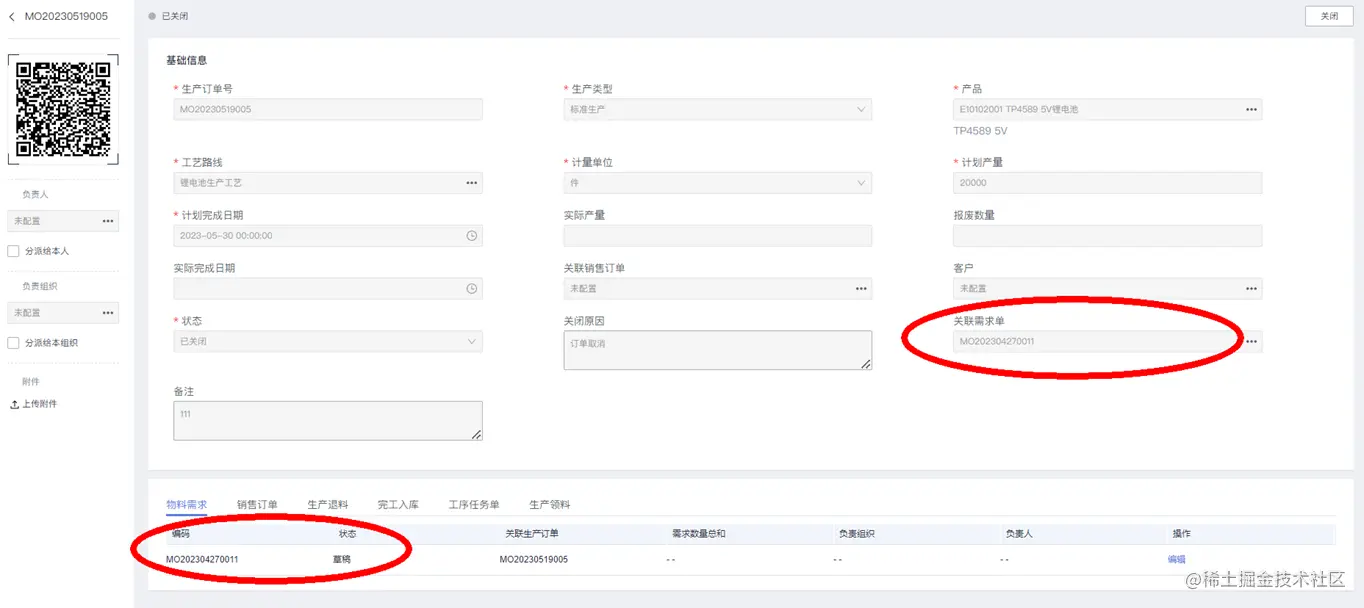The image size is (1364, 608).
Task: Click the 关闭原因 text area
Action: pyautogui.click(x=718, y=351)
